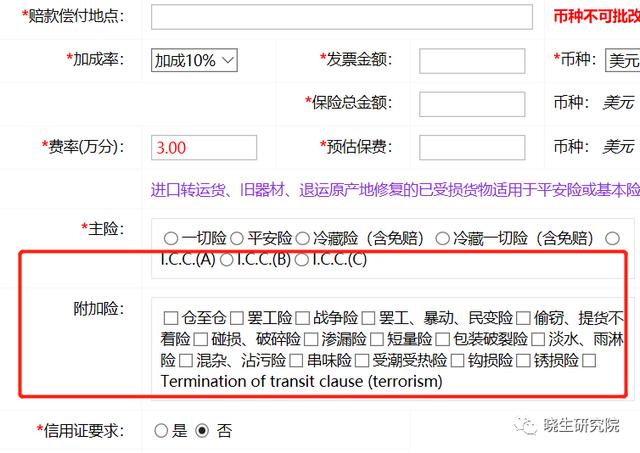The height and width of the screenshot is (453, 640).
Task: Click the 发票金额 input field
Action: click(472, 61)
